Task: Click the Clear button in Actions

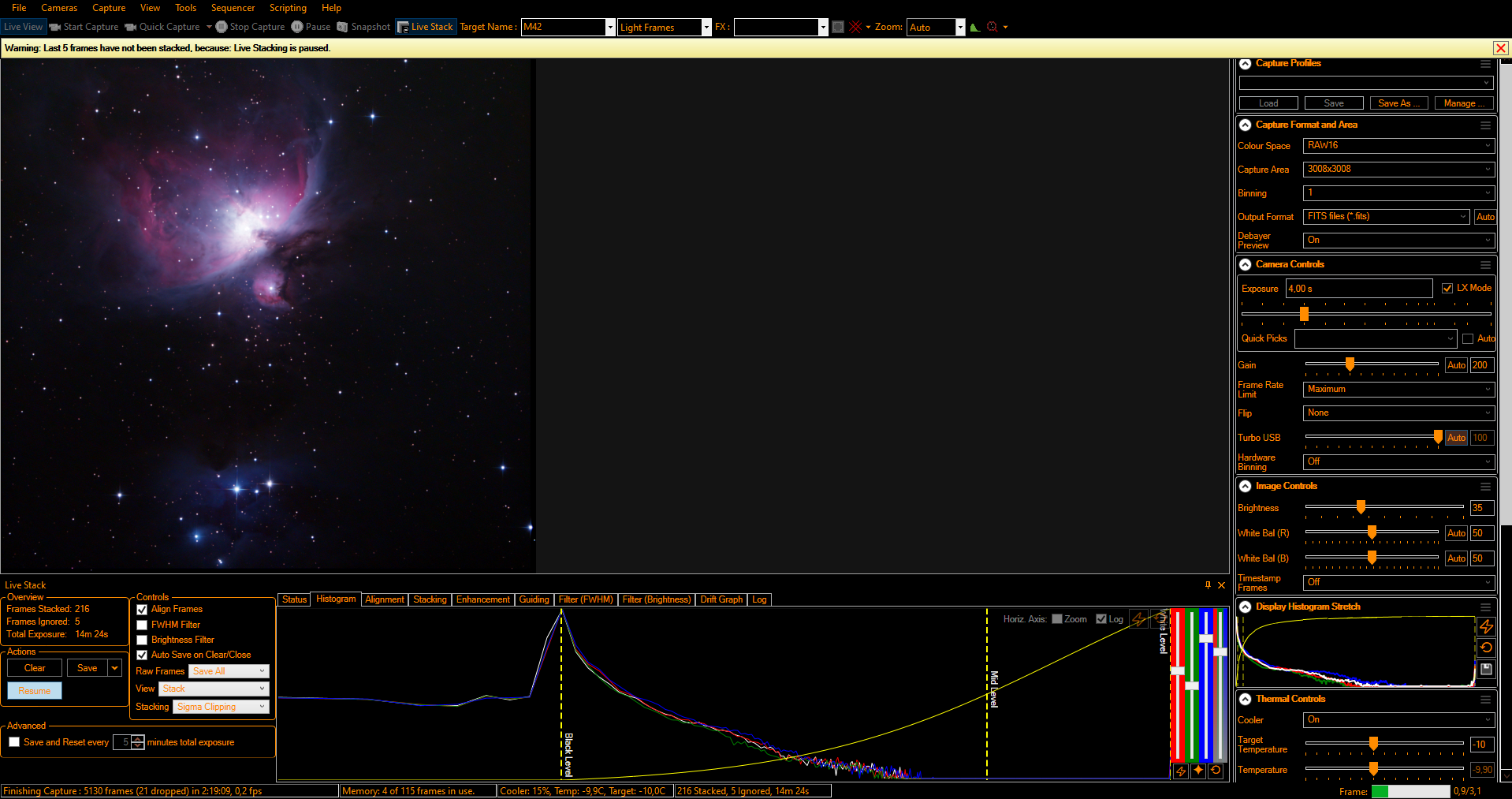Action: tap(35, 668)
